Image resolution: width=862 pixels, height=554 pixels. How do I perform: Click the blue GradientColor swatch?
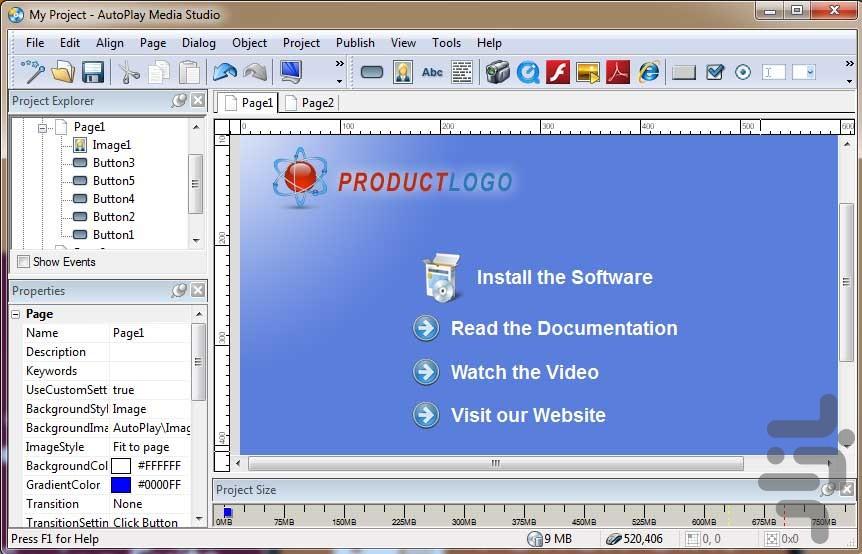pyautogui.click(x=121, y=485)
